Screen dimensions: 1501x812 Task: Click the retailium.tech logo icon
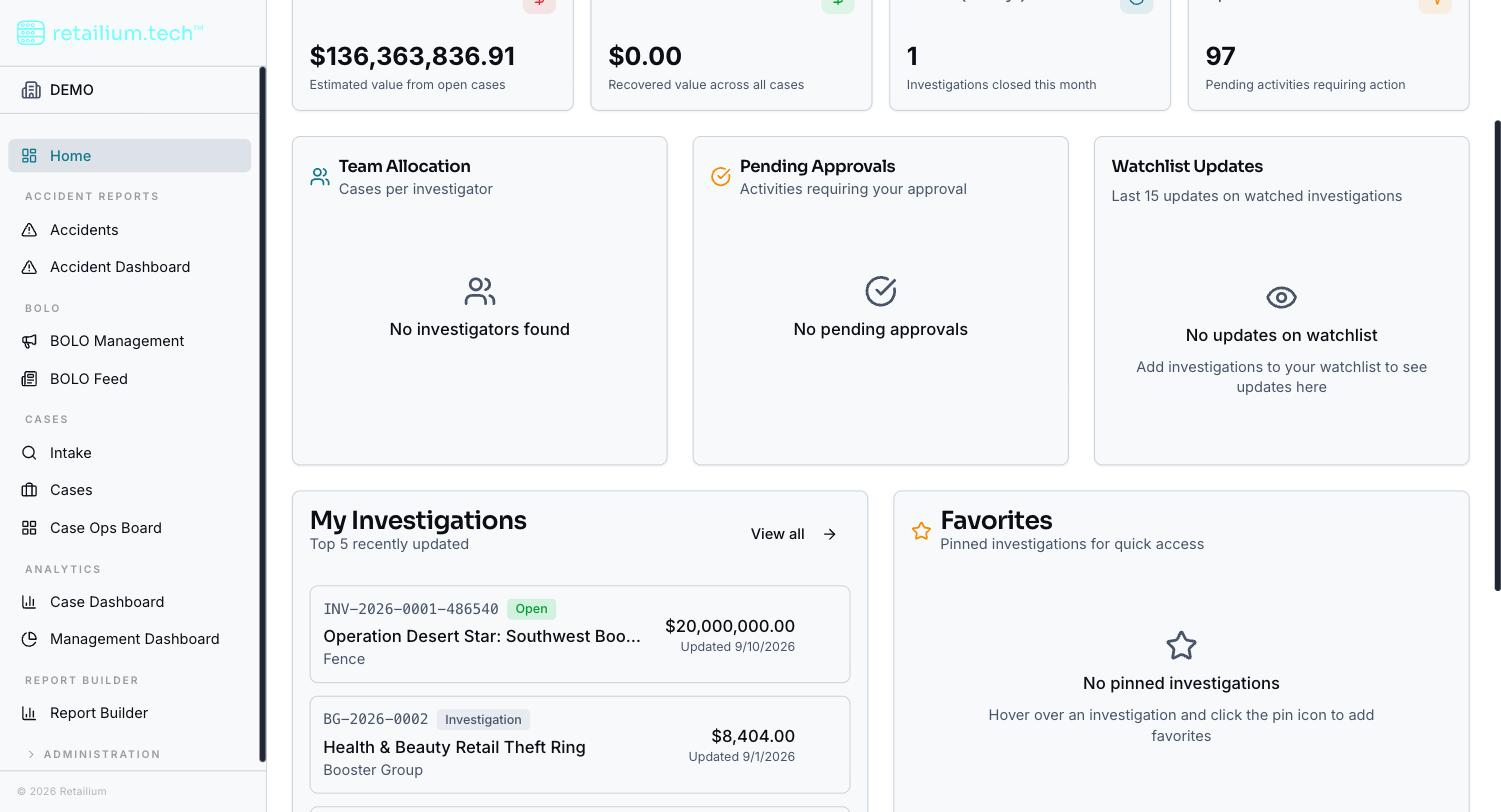click(30, 33)
